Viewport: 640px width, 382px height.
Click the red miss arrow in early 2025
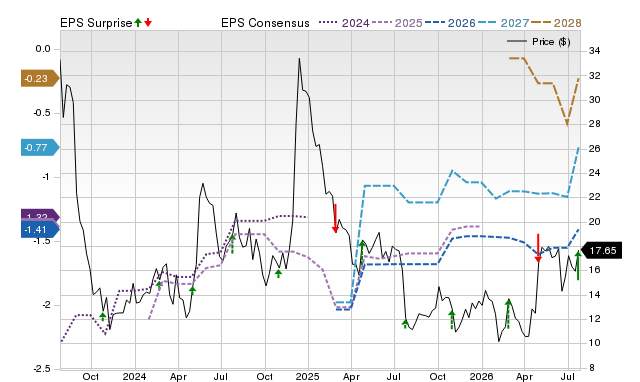[336, 218]
